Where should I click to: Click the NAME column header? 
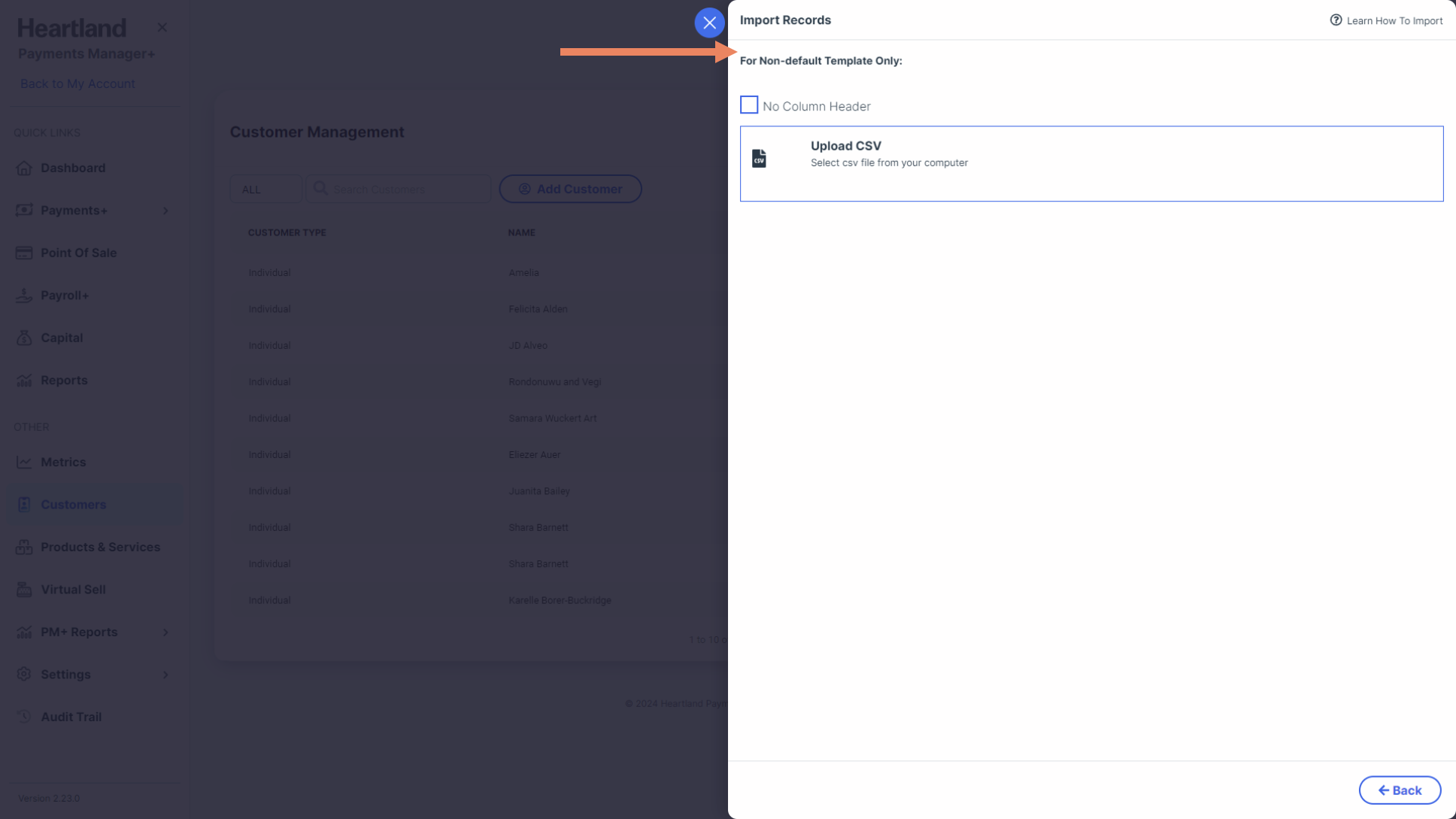[521, 232]
